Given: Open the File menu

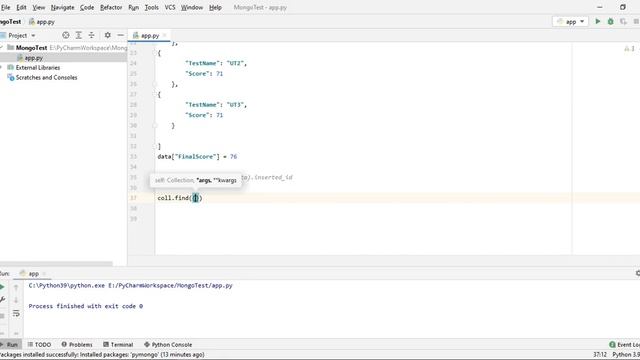Looking at the screenshot, I should click(5, 7).
